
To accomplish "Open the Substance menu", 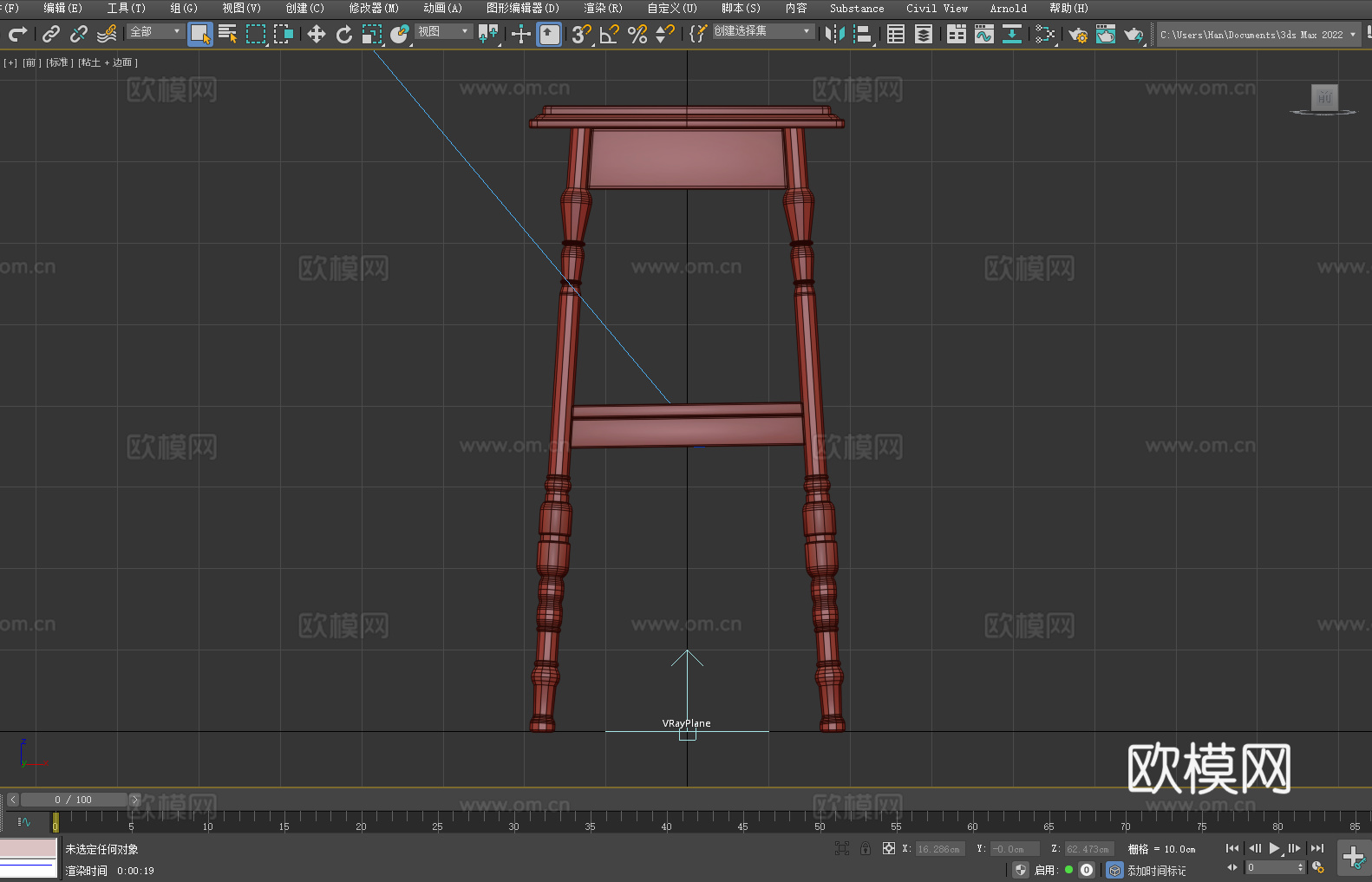I will [x=857, y=8].
